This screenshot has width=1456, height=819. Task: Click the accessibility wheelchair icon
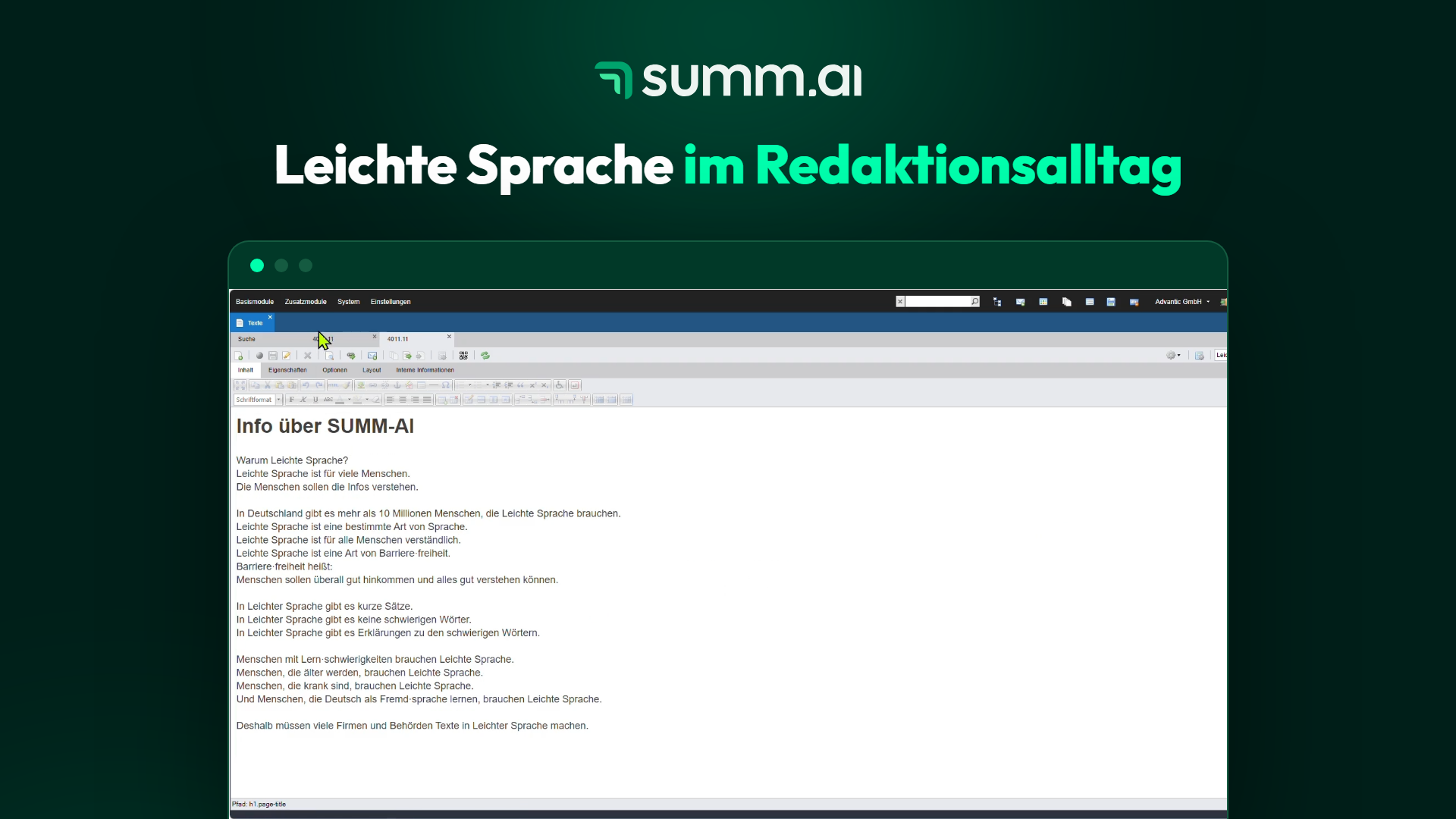click(x=560, y=385)
